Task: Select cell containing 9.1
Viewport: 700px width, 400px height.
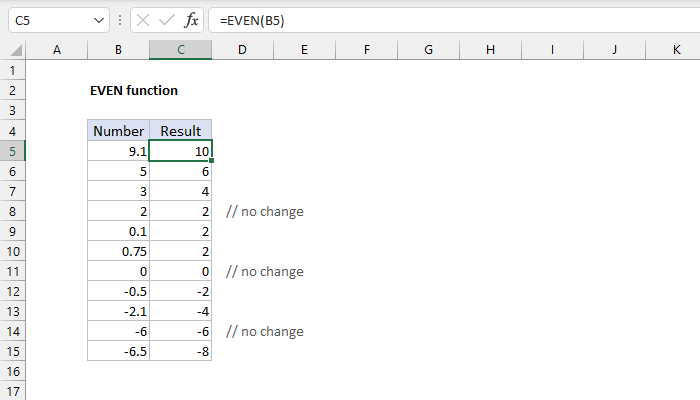Action: [x=118, y=151]
